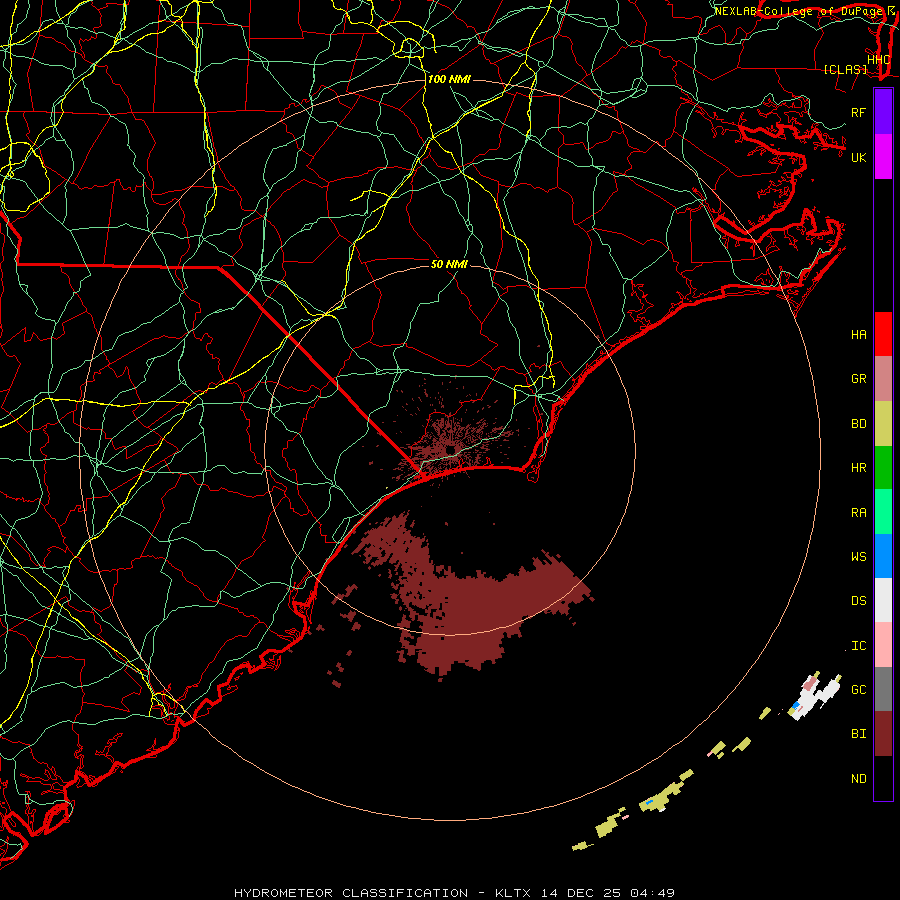
Task: Click the BD yellow legend swatch
Action: [883, 424]
